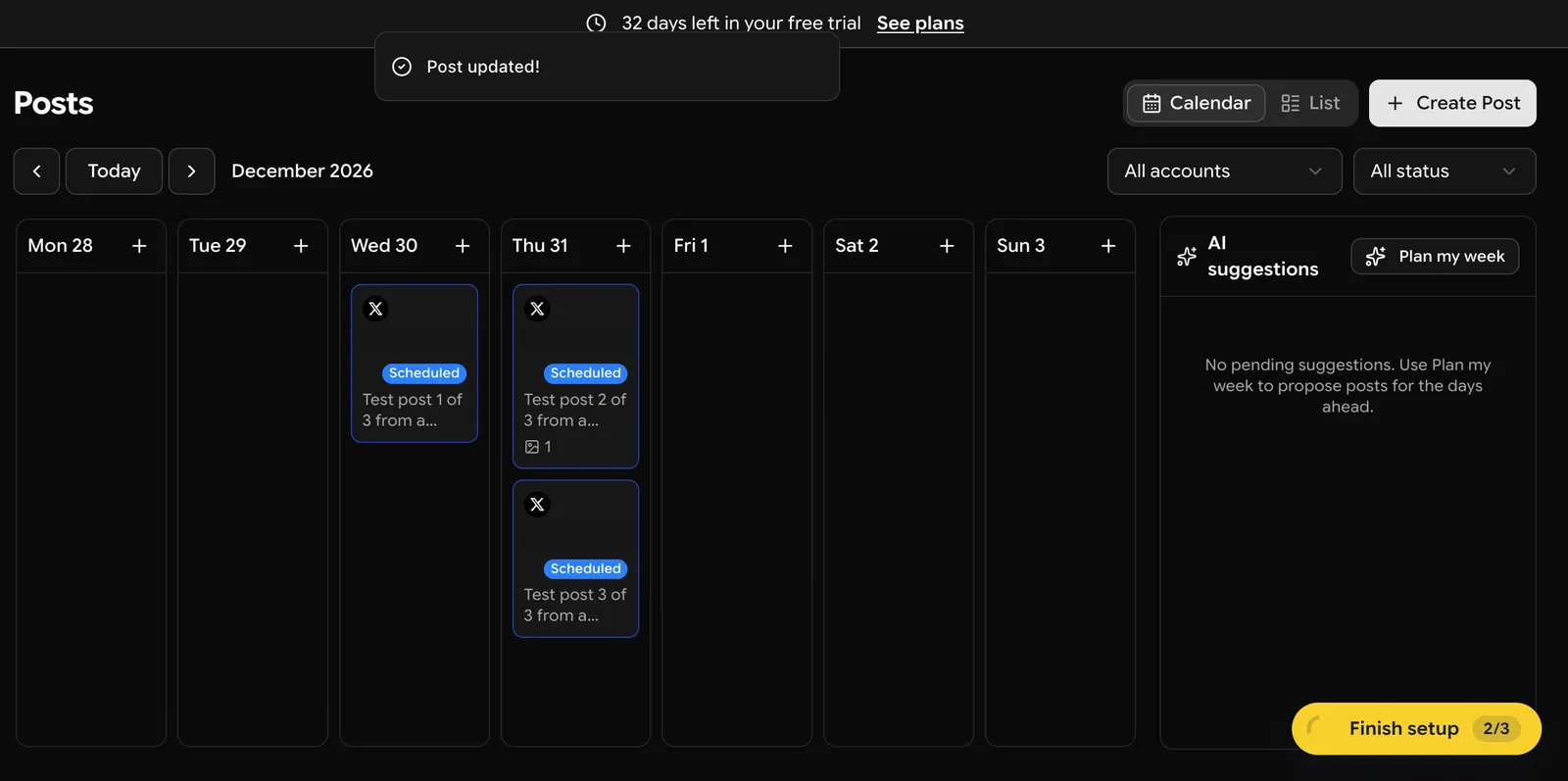Open the Finish setup 2/3 progress button
This screenshot has width=1568, height=781.
(x=1416, y=728)
